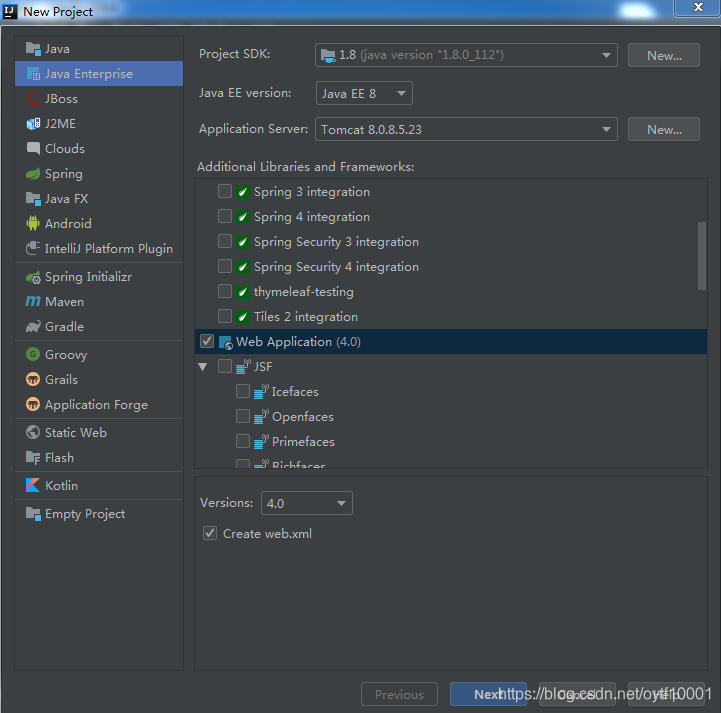Image resolution: width=721 pixels, height=713 pixels.
Task: Select Java Enterprise project category
Action: pyautogui.click(x=99, y=74)
